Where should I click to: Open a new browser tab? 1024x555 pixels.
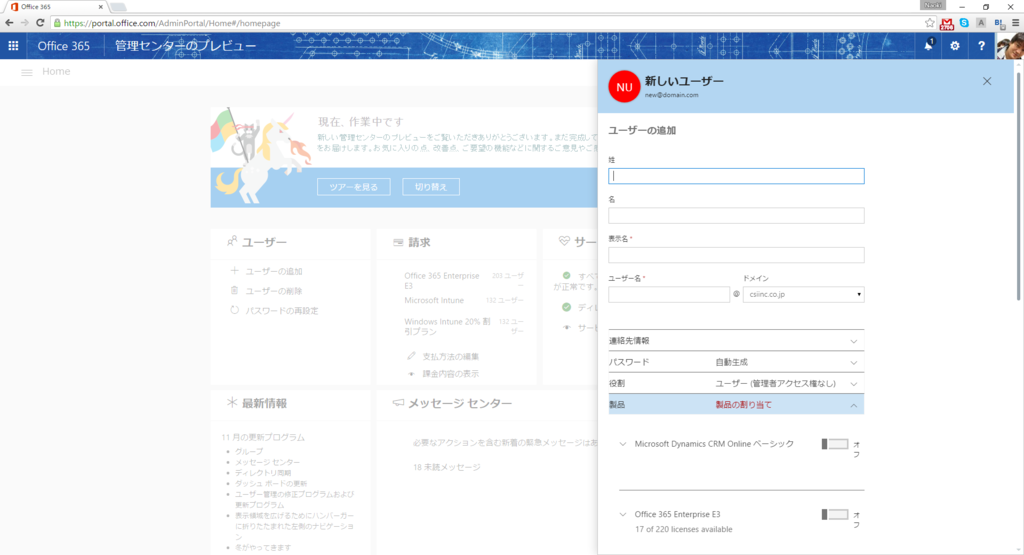click(118, 7)
